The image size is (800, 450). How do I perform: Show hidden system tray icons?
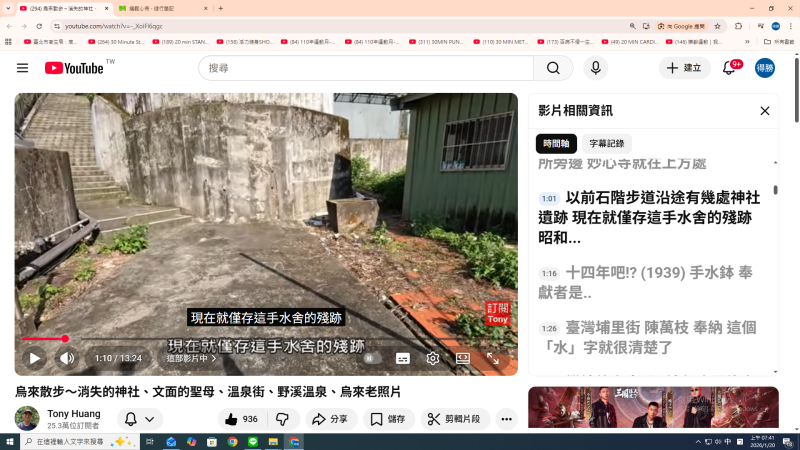[698, 442]
